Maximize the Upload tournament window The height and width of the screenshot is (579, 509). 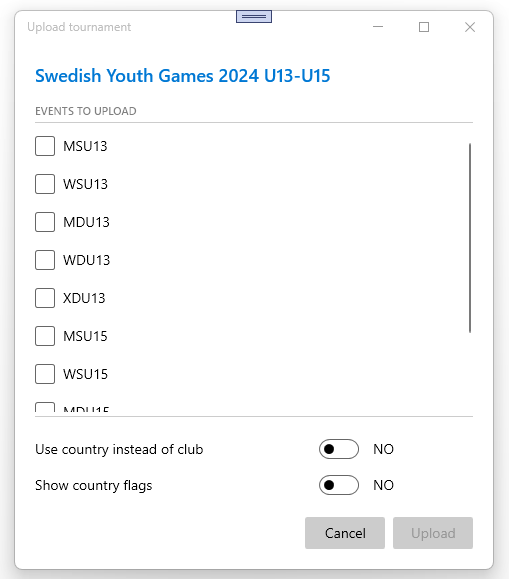click(x=424, y=27)
